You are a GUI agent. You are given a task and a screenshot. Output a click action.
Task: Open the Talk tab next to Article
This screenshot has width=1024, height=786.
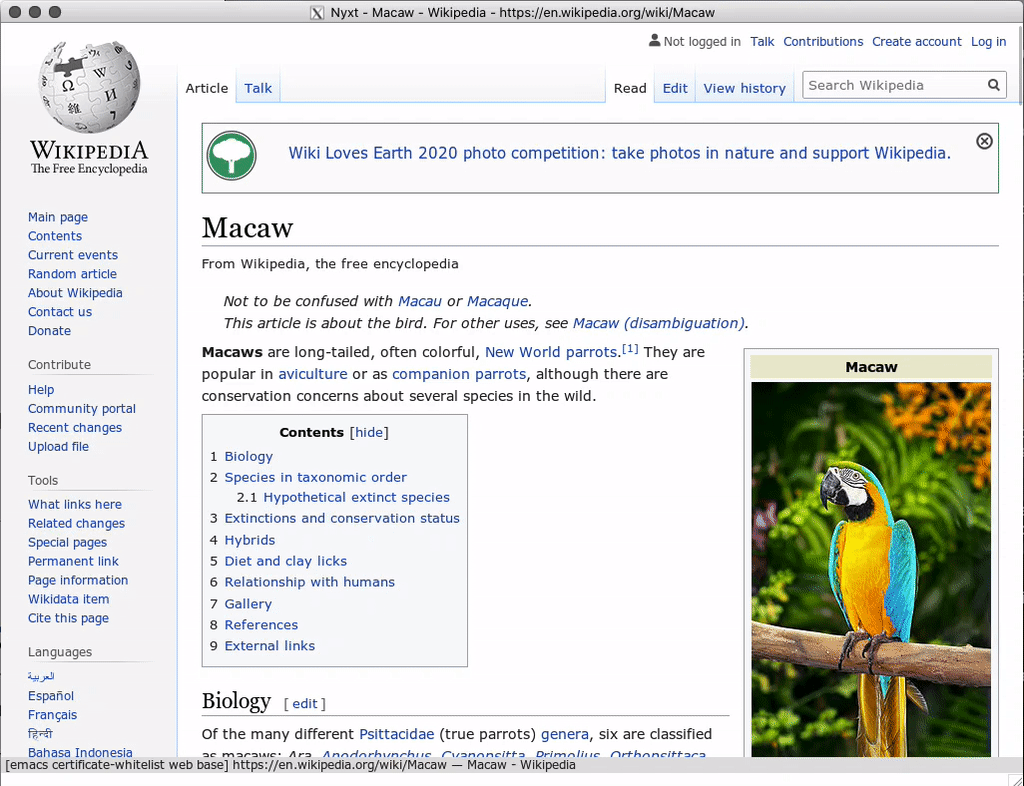tap(258, 88)
